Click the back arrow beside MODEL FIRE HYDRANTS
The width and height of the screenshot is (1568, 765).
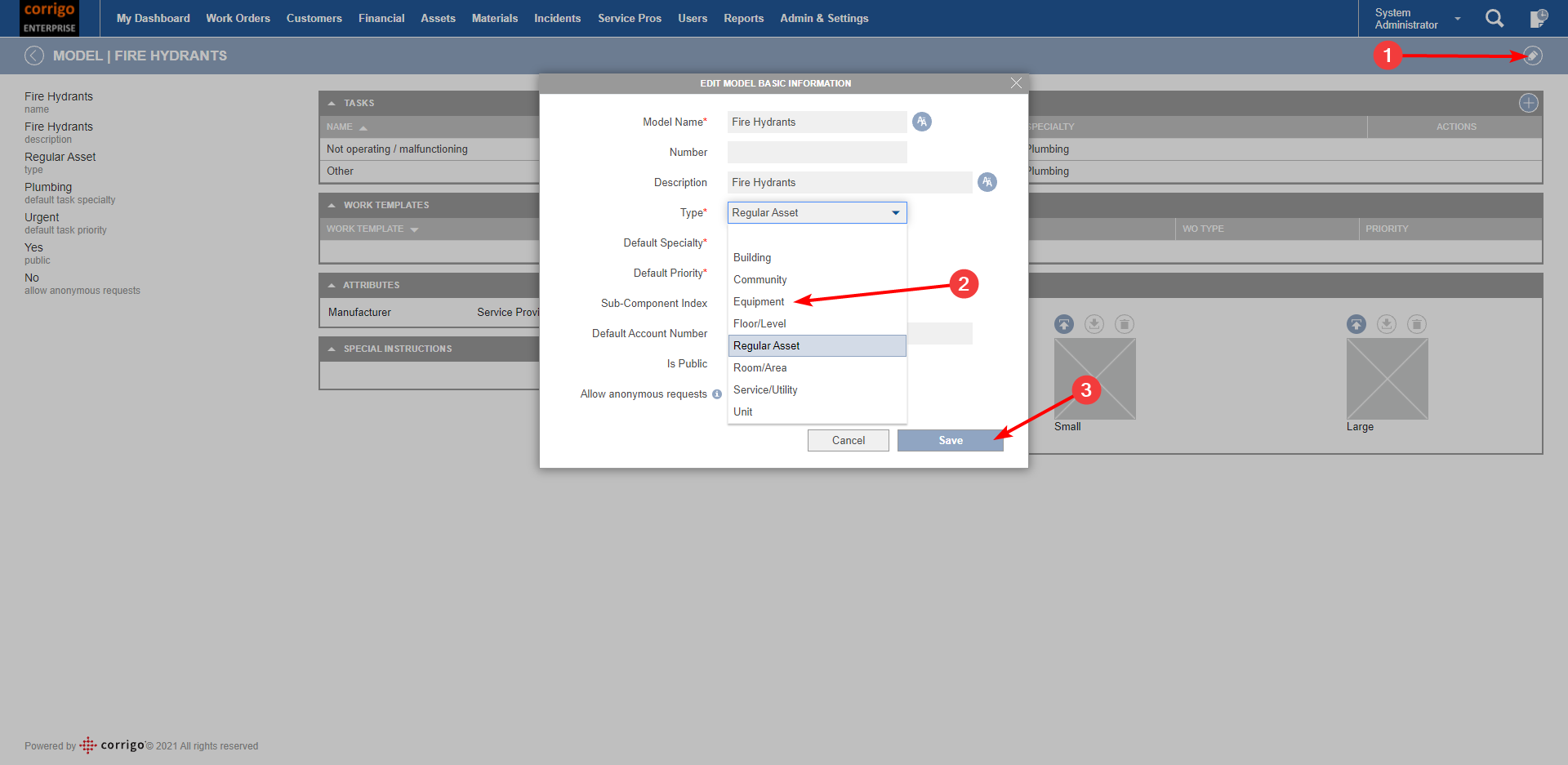[34, 56]
